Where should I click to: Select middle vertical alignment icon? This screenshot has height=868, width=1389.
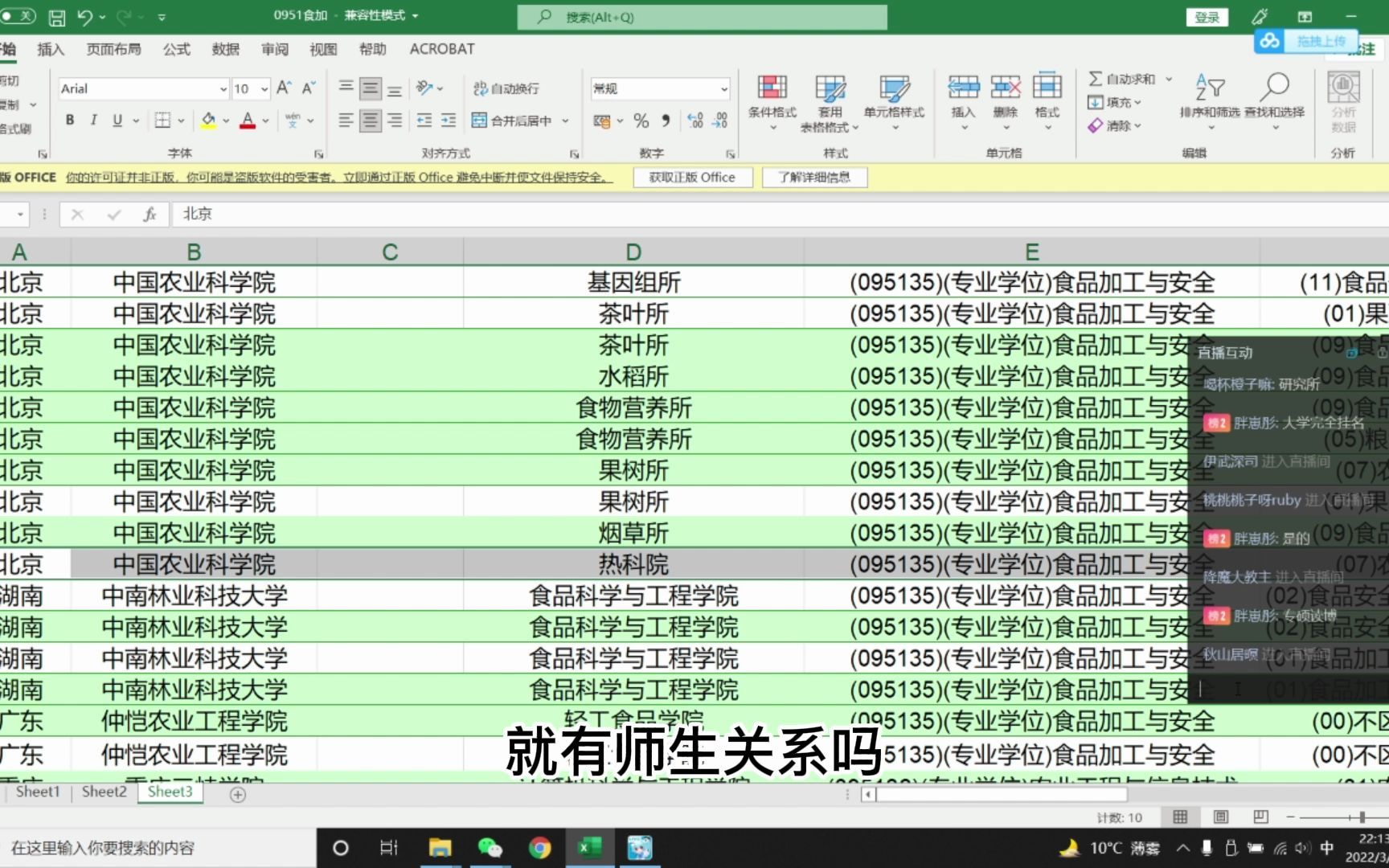coord(371,88)
